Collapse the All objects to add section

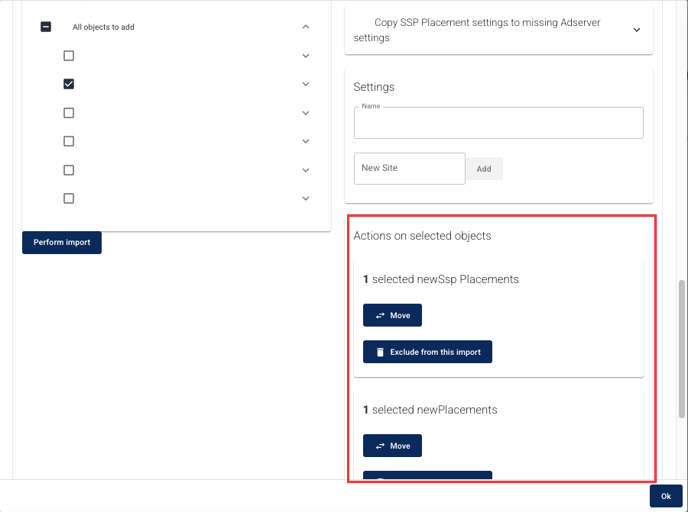pos(306,27)
